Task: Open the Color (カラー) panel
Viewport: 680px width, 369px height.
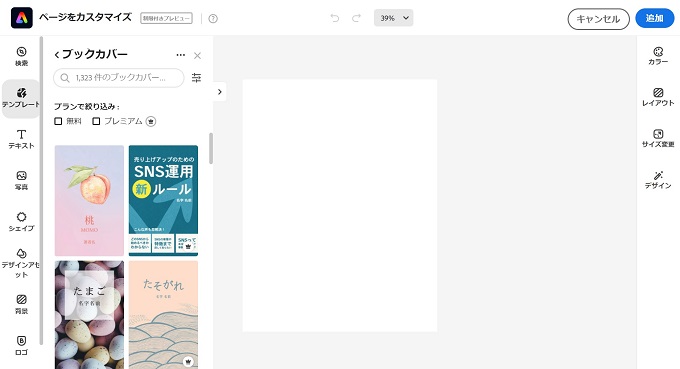Action: 658,56
